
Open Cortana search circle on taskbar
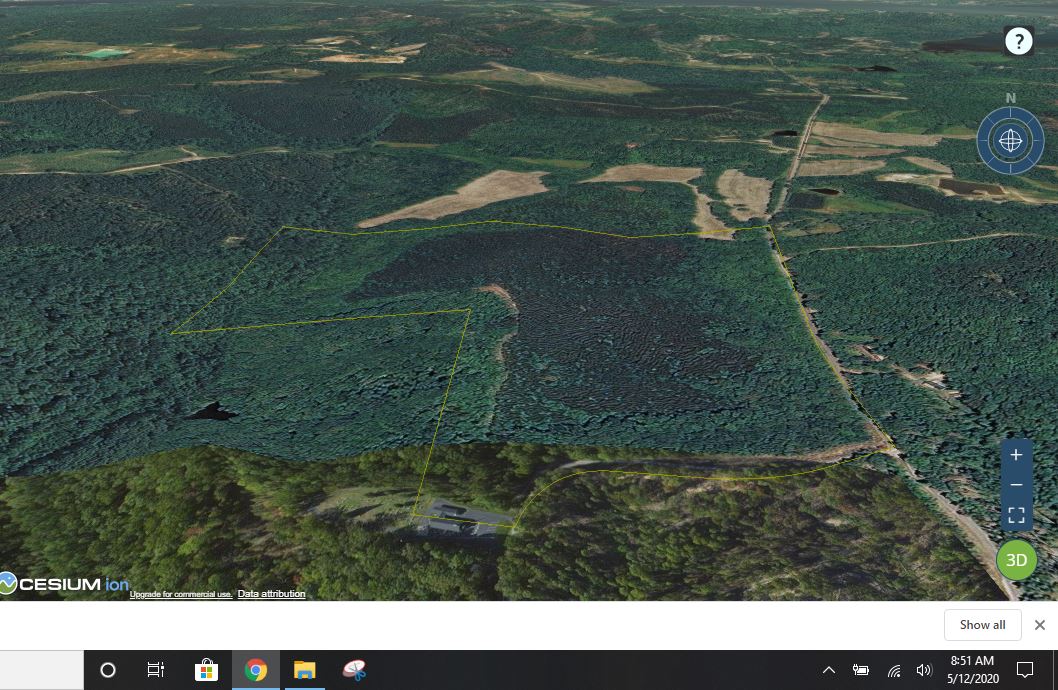pyautogui.click(x=108, y=670)
